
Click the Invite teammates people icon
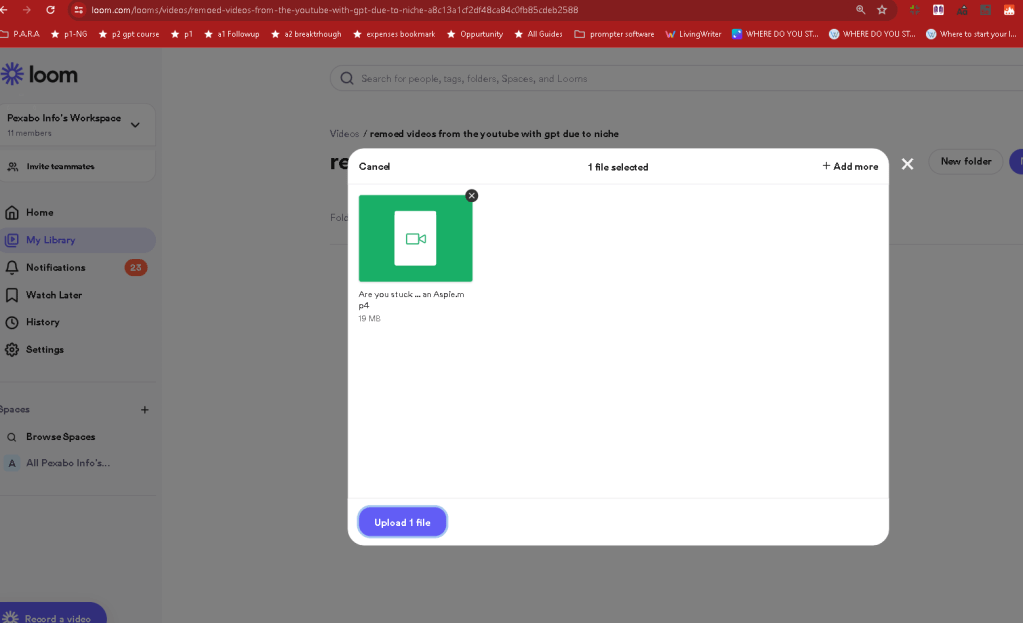click(x=12, y=167)
